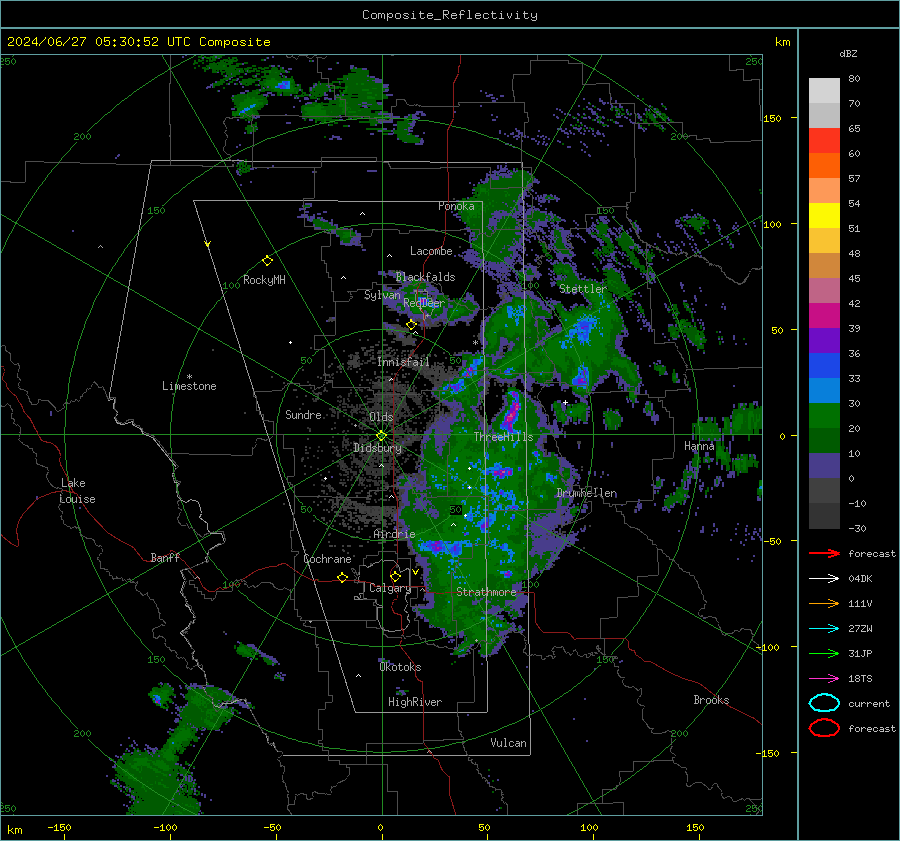Viewport: 900px width, 841px height.
Task: Click the Hanna town label
Action: point(699,446)
